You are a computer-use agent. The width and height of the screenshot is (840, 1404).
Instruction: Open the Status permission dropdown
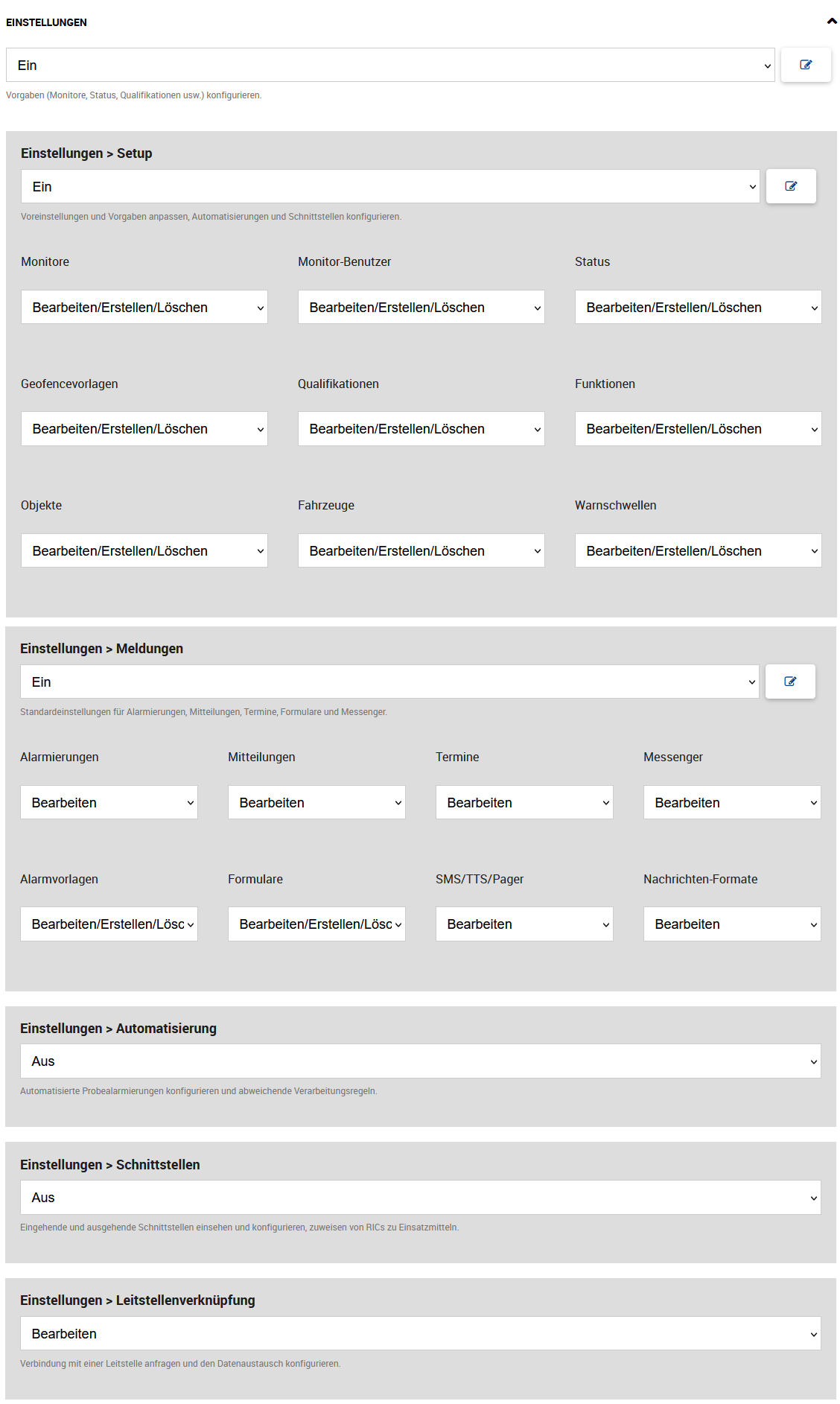tap(698, 308)
